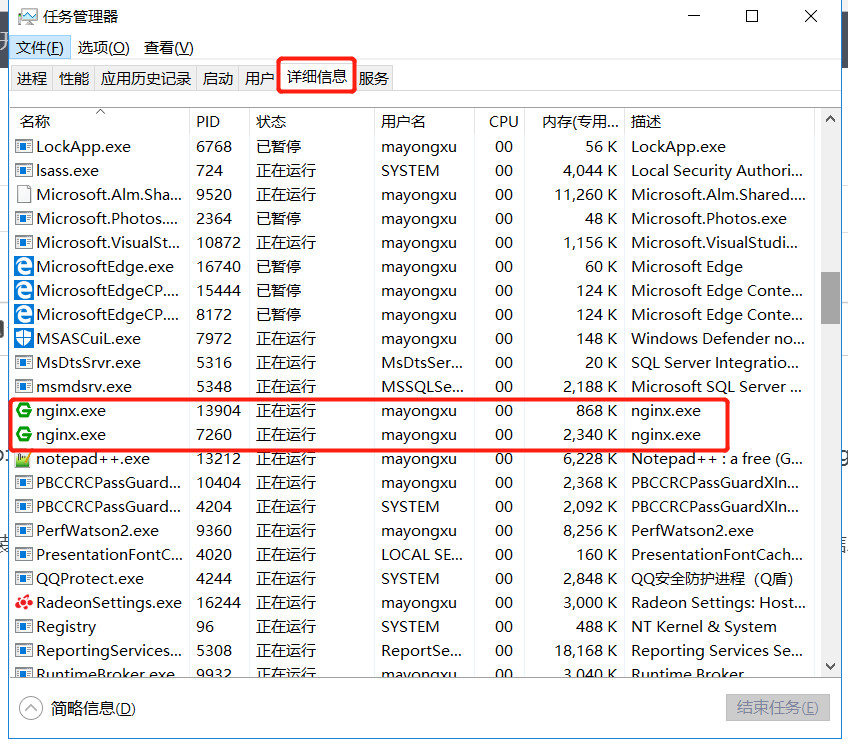Click the msmdsrv.exe process icon
Image resolution: width=848 pixels, height=745 pixels.
23,387
